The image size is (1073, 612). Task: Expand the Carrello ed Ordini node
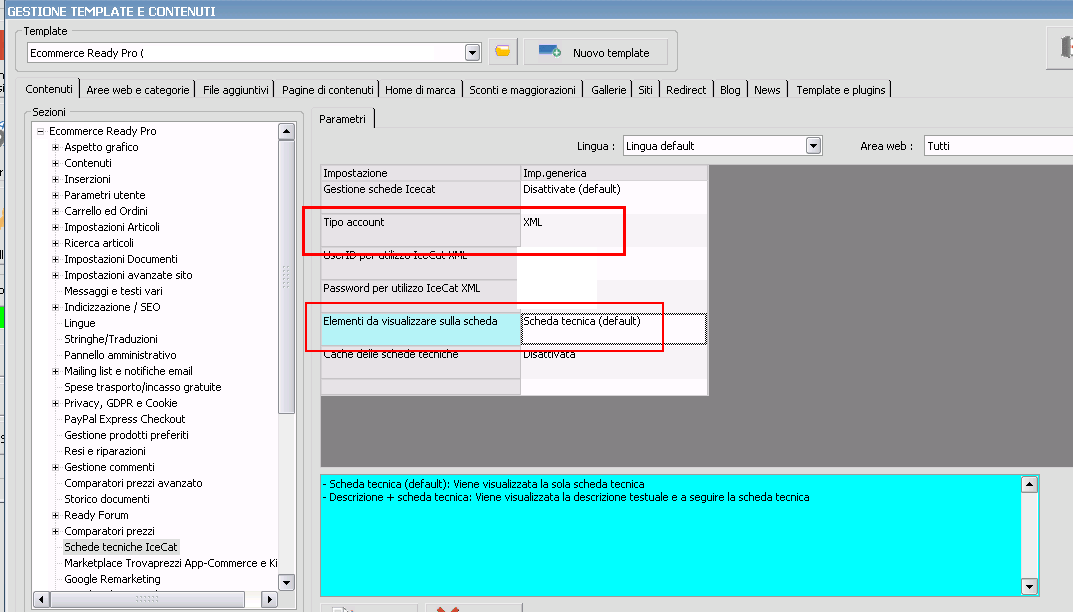click(55, 211)
